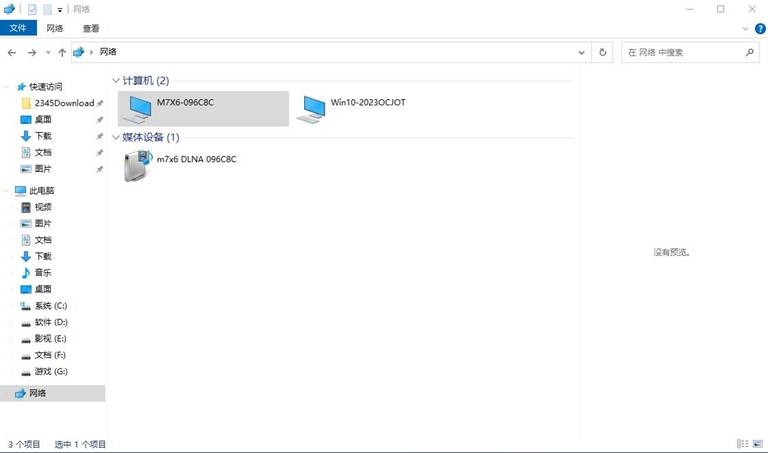Select the m7x6 DLNA 096C8C media device
Screen dimensions: 768x453
tap(203, 166)
